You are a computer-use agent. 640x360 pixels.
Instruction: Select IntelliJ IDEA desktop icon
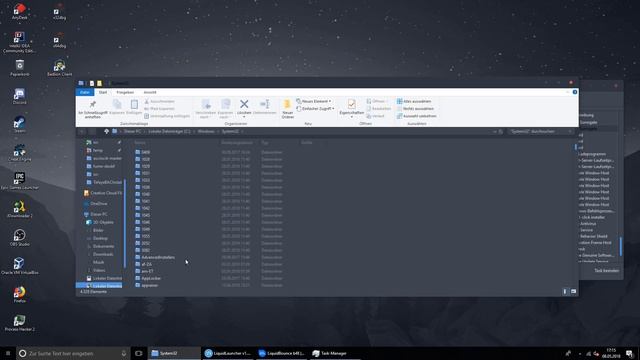(19, 42)
